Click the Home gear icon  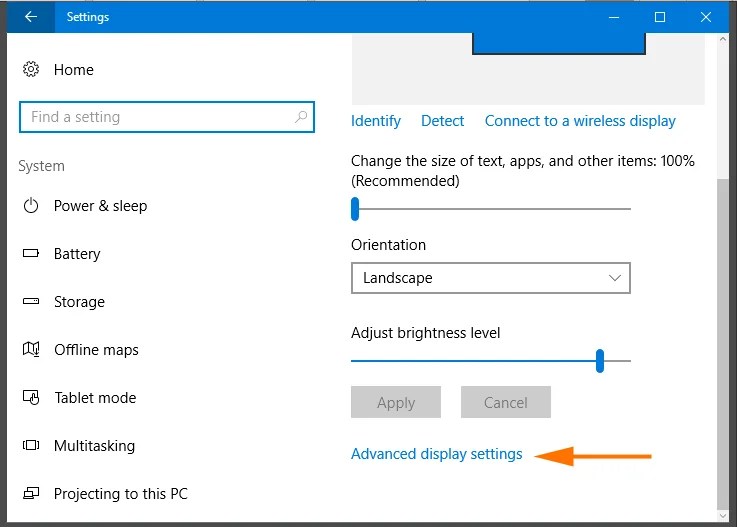31,70
